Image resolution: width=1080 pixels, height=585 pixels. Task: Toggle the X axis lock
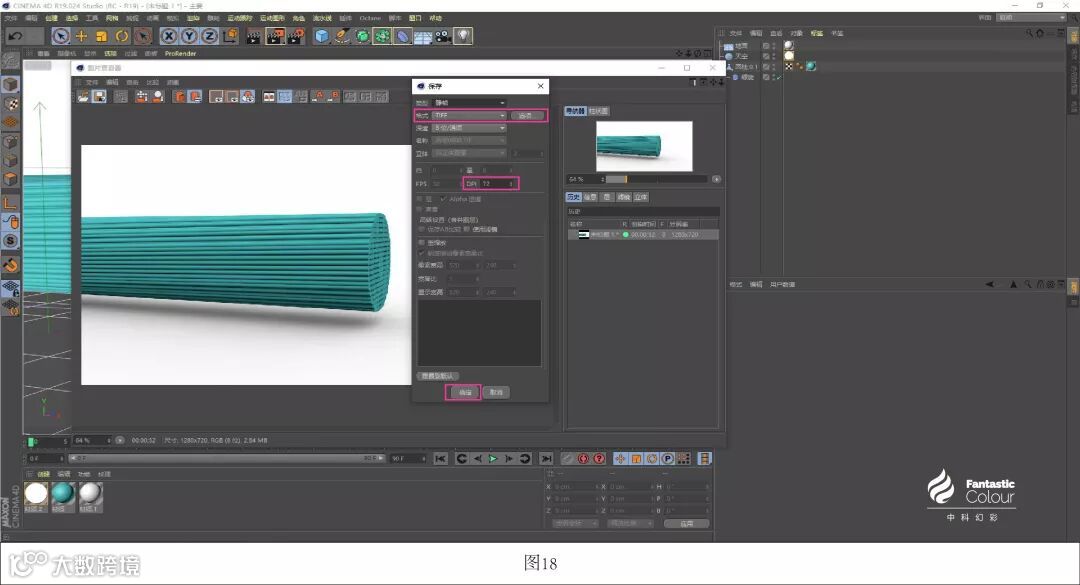click(x=169, y=36)
